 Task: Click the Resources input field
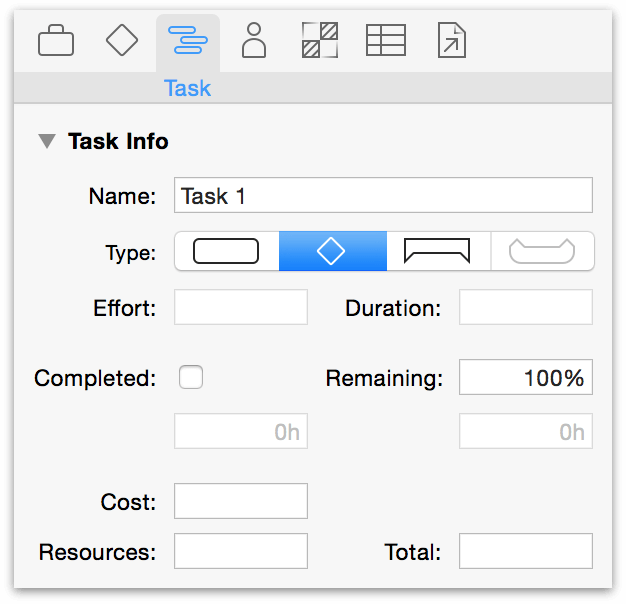point(241,551)
